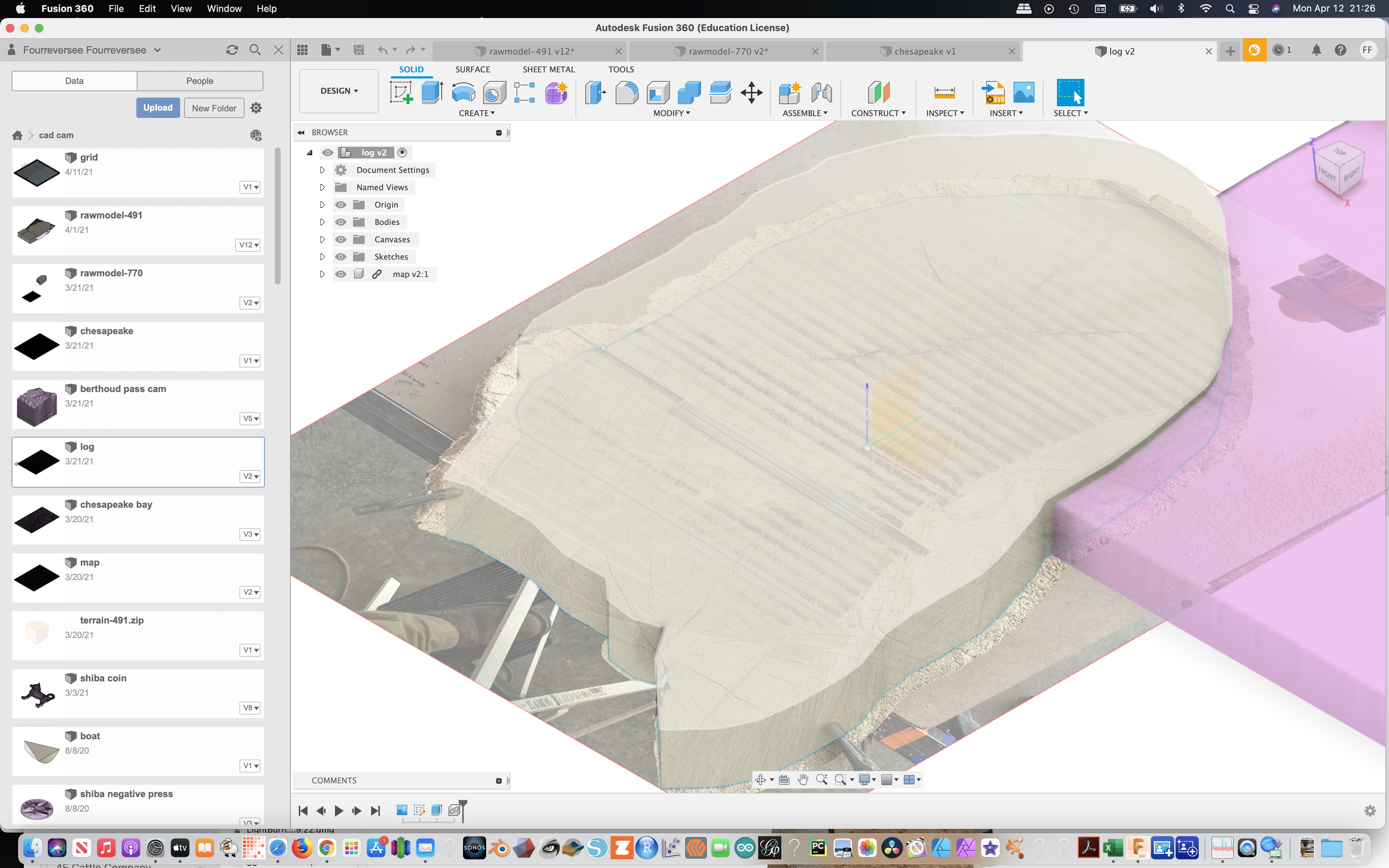1389x868 pixels.
Task: Expand the Sketches folder in the browser
Action: (x=322, y=257)
